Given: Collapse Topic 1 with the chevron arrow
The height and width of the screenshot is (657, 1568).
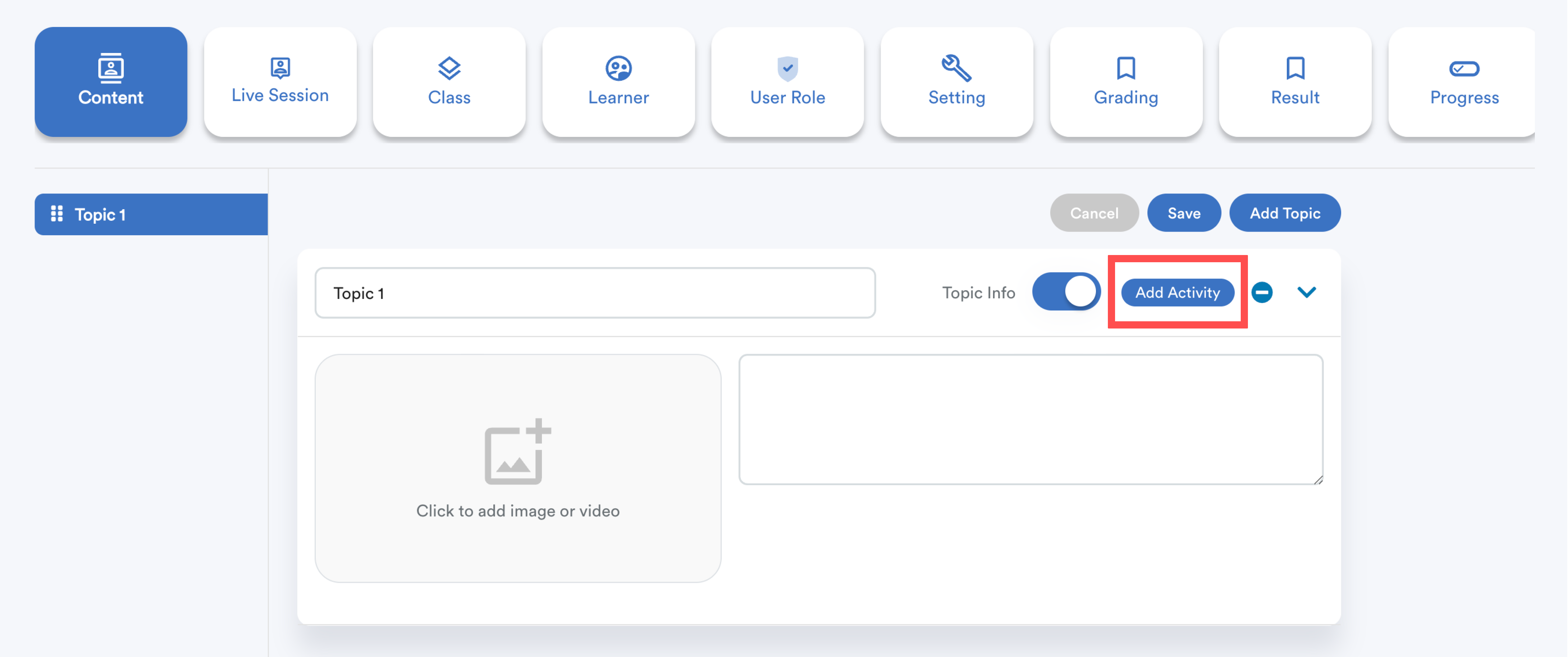Looking at the screenshot, I should tap(1306, 292).
